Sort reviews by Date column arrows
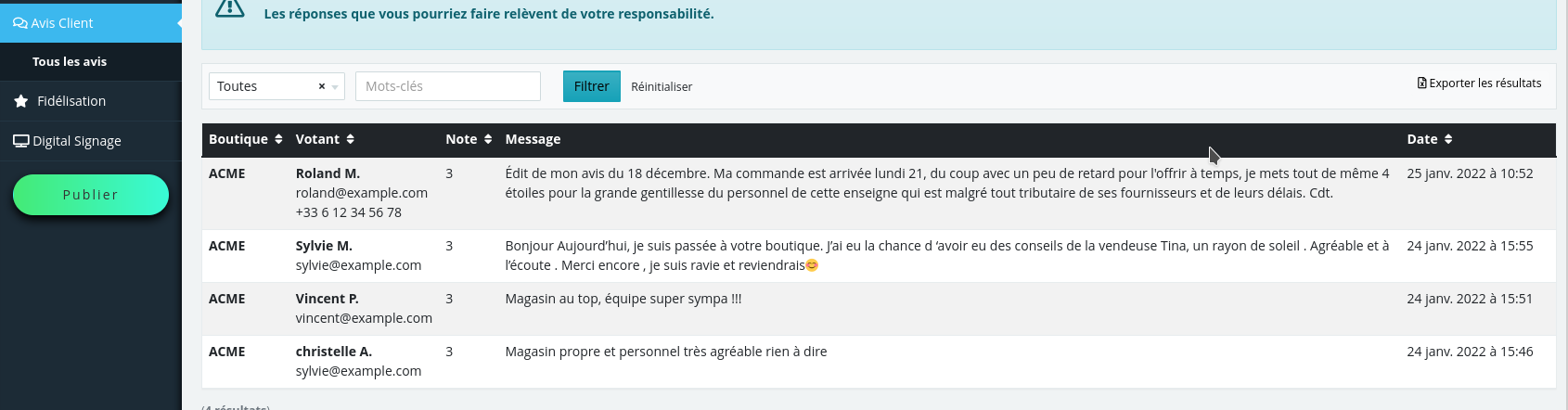 (x=1448, y=139)
